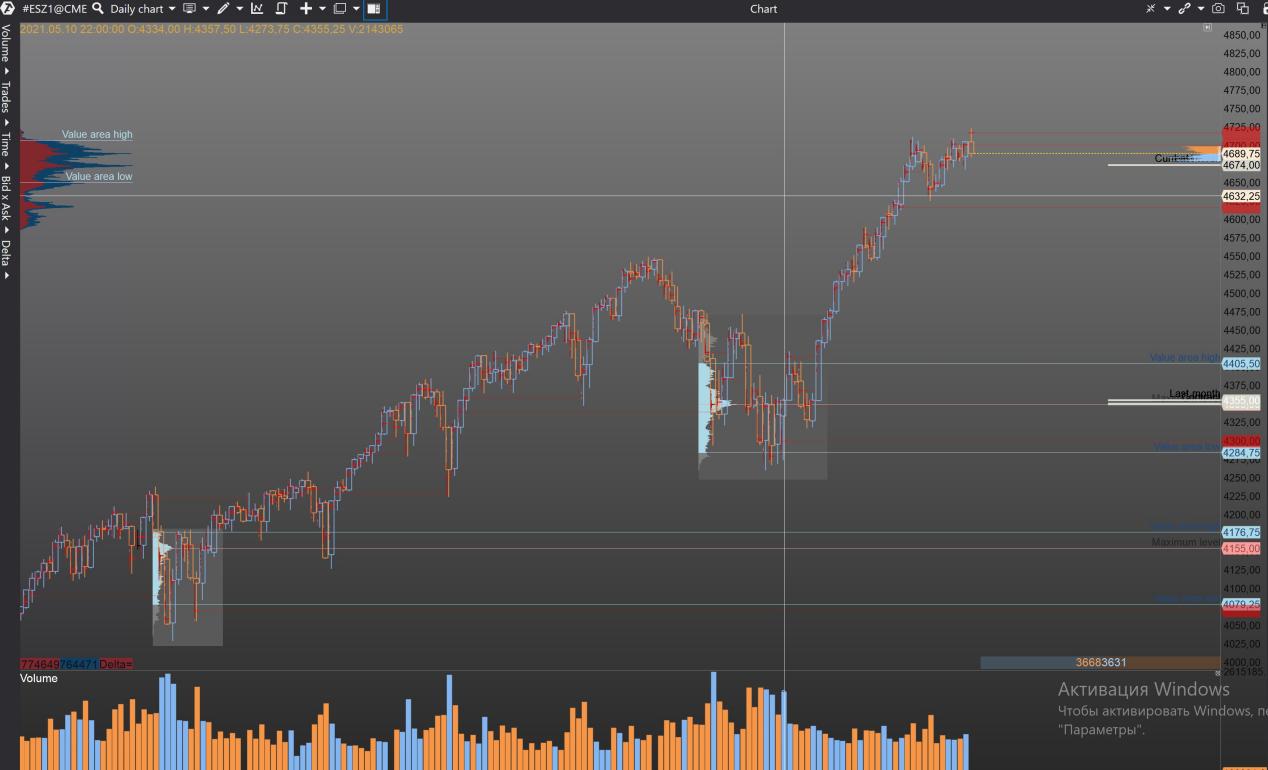1268x770 pixels.
Task: Click the crossing-lines crosshair mode icon
Action: pyautogui.click(x=1151, y=8)
